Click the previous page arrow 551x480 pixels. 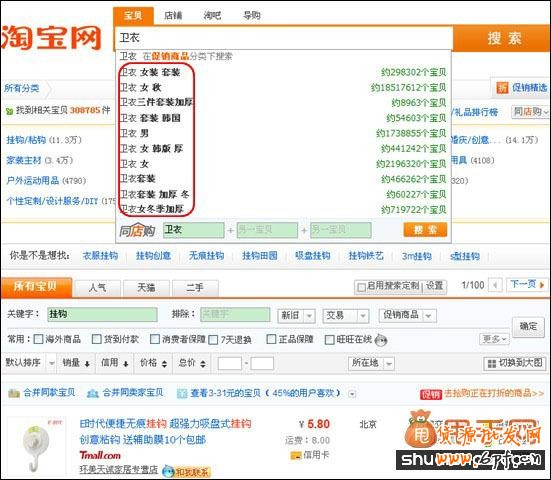(x=495, y=285)
